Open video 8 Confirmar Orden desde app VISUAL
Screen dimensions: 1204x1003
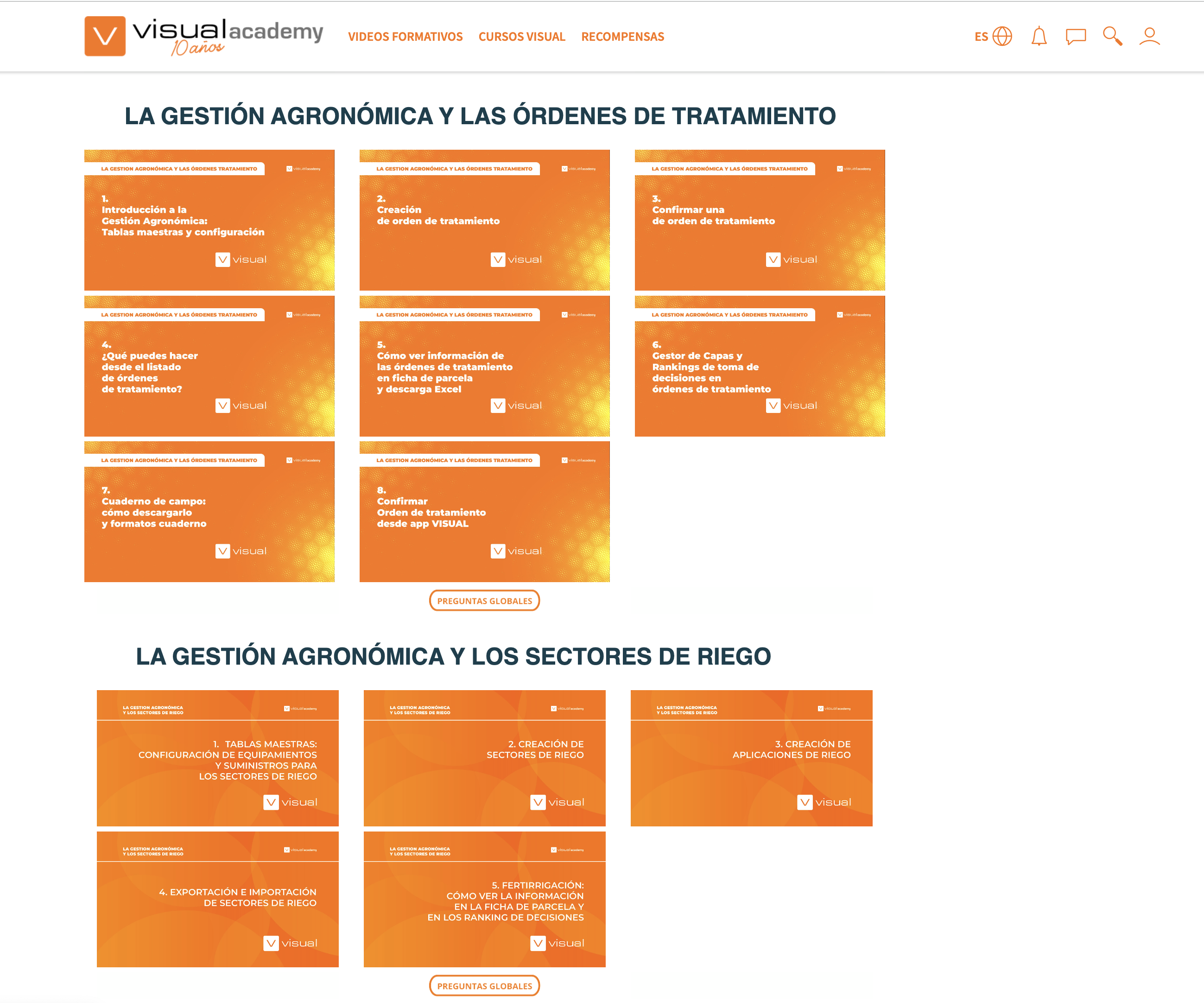tap(484, 512)
